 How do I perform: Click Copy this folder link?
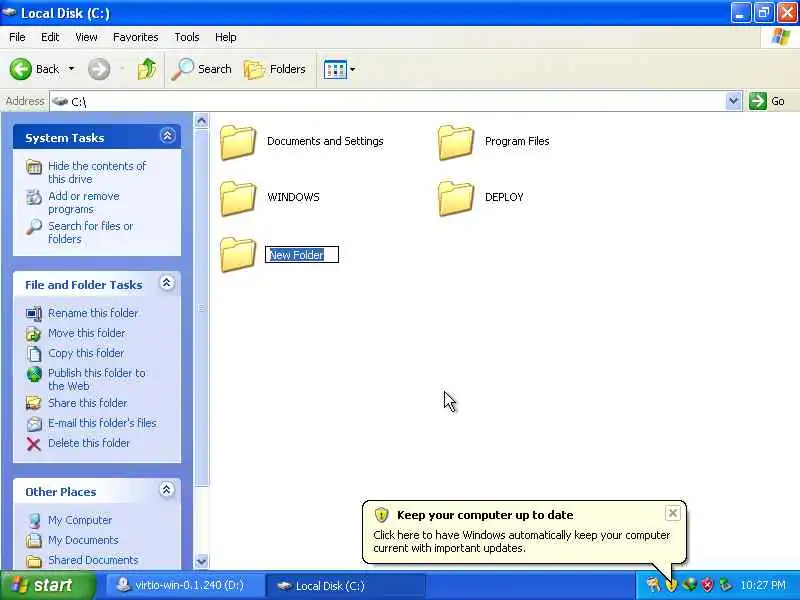[86, 353]
